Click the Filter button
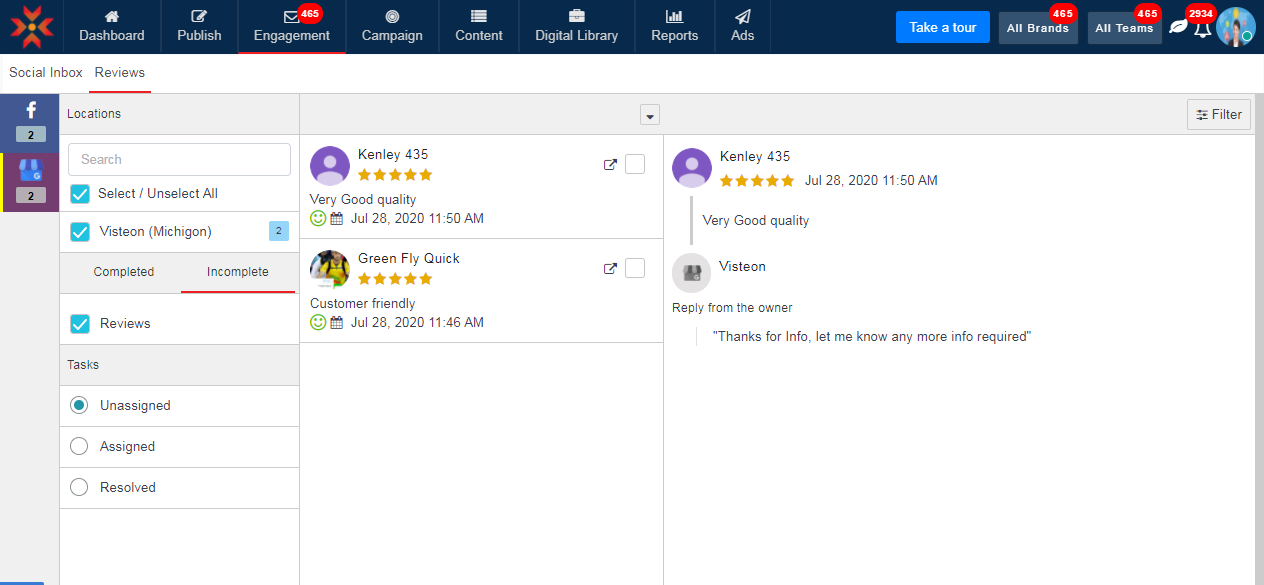 tap(1218, 115)
